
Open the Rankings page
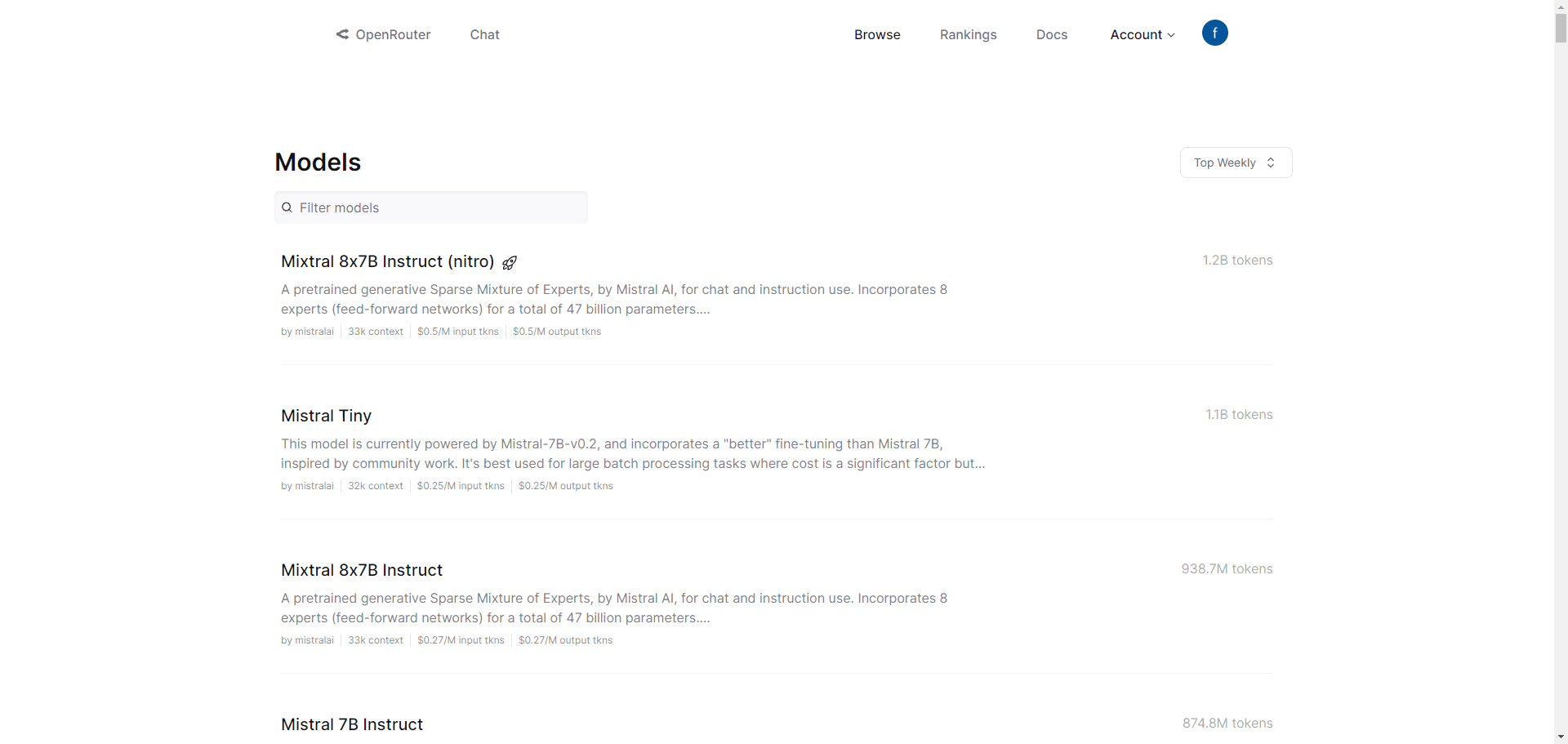coord(968,34)
